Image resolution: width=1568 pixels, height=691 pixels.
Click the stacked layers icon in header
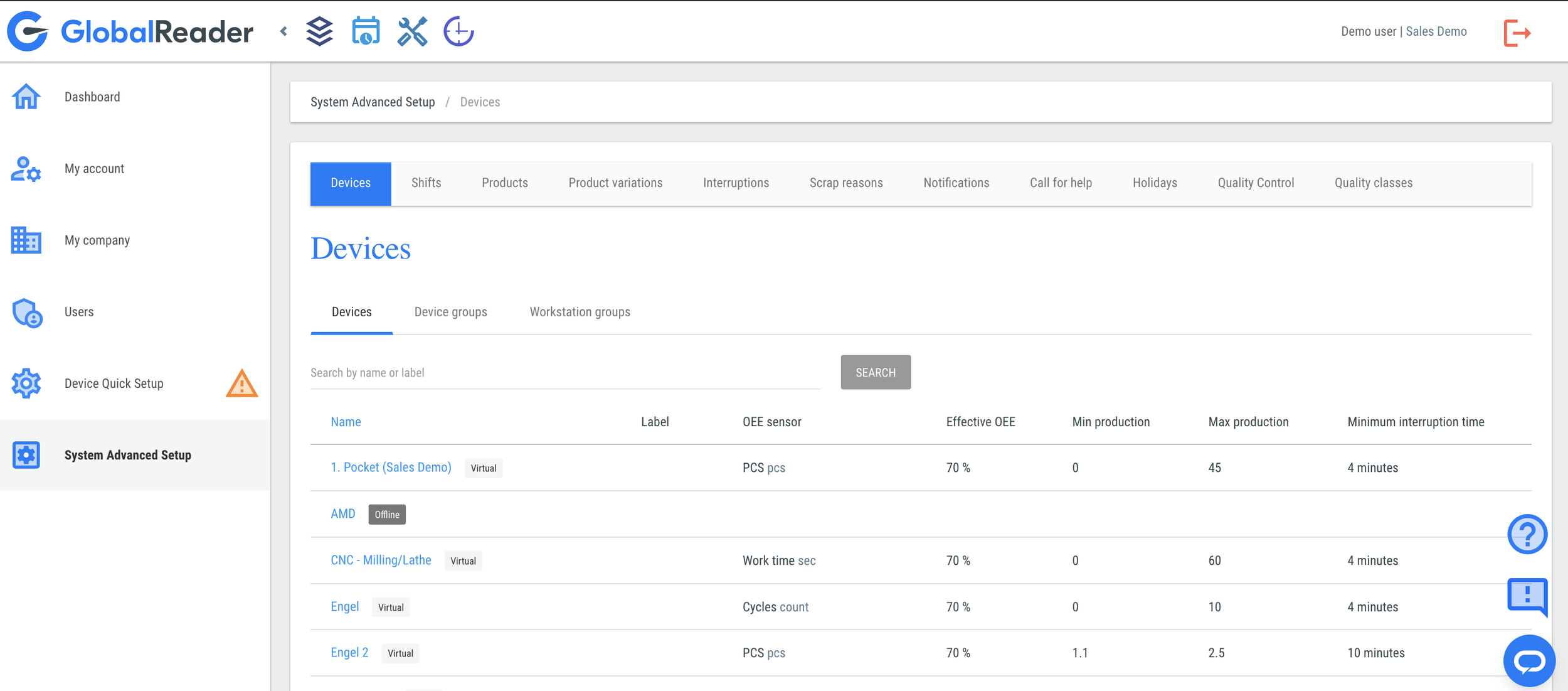coord(319,31)
